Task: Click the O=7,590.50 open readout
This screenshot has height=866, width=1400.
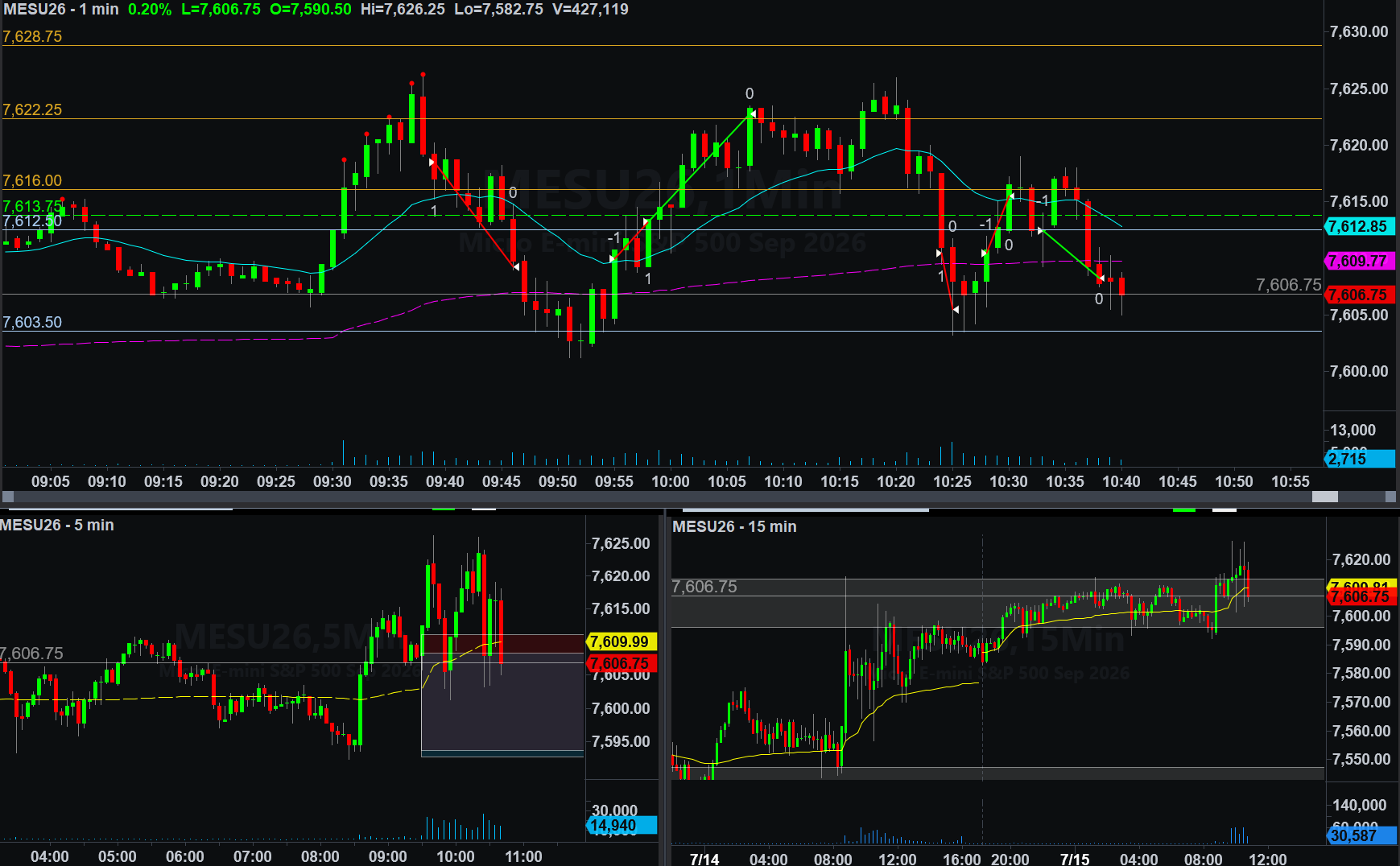Action: pyautogui.click(x=311, y=10)
